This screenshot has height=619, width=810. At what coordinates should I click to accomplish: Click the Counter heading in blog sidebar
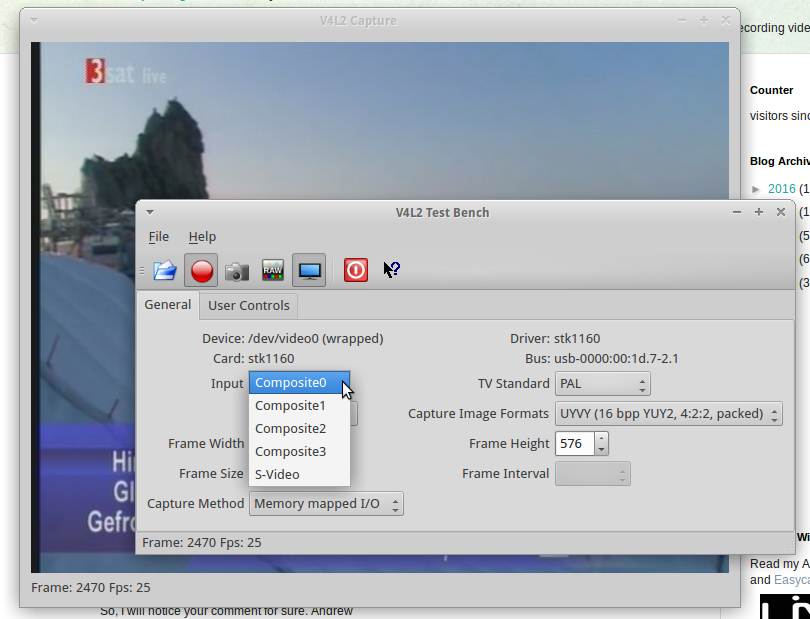[x=771, y=90]
